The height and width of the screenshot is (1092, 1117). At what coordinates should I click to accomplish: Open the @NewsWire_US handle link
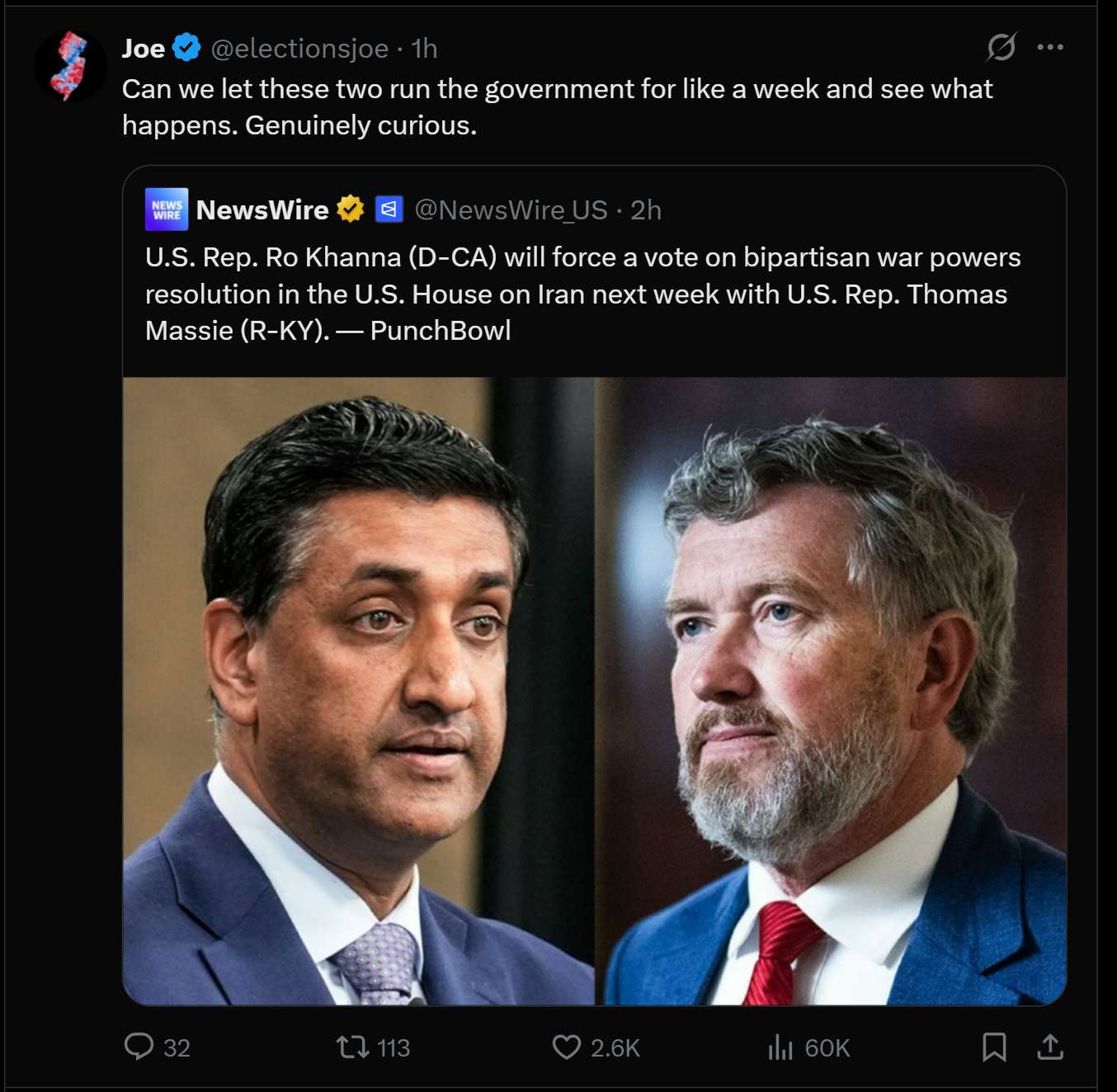pos(511,210)
